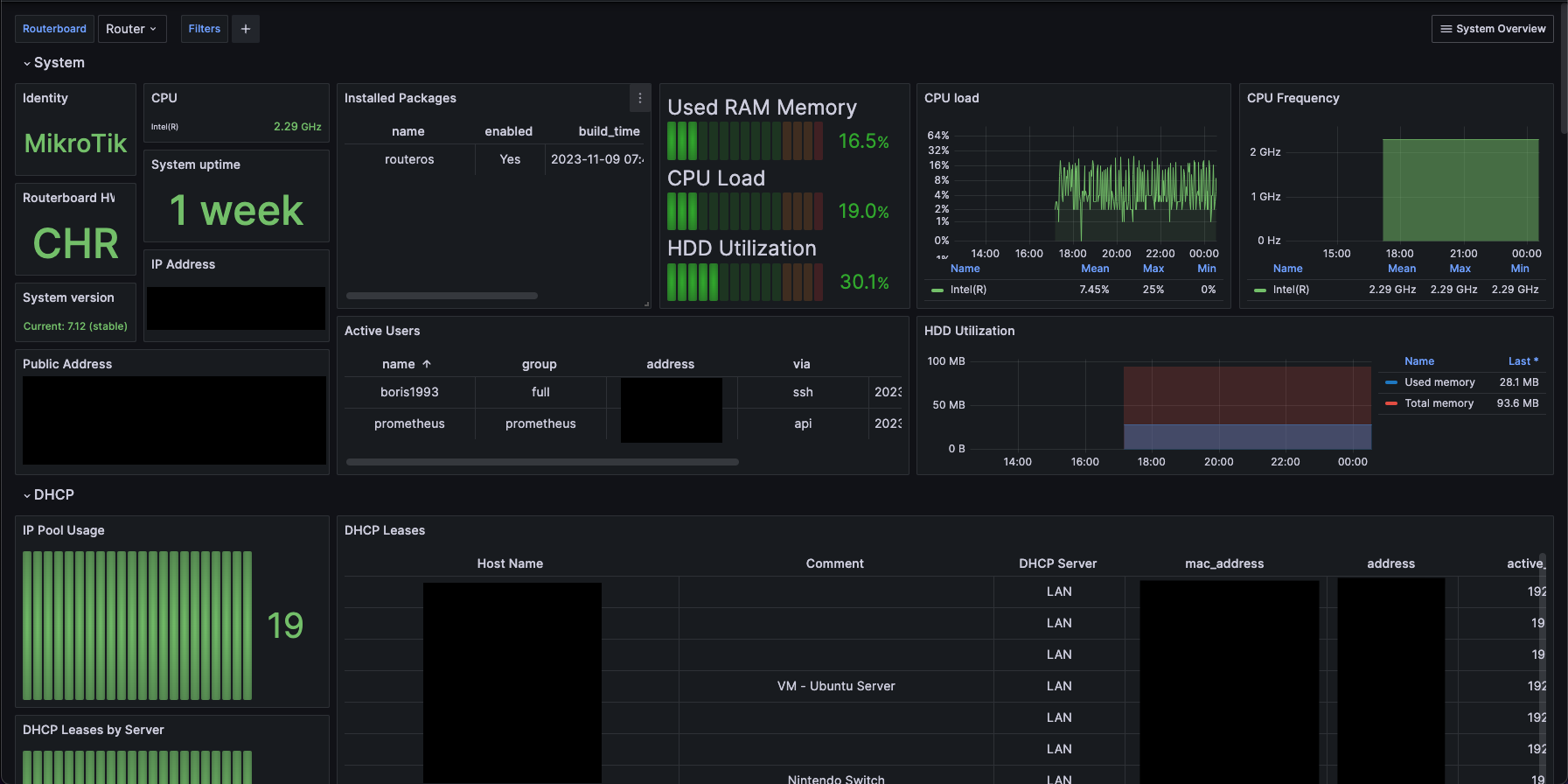Open the System Overview menu
This screenshot has width=1568, height=784.
click(1492, 29)
